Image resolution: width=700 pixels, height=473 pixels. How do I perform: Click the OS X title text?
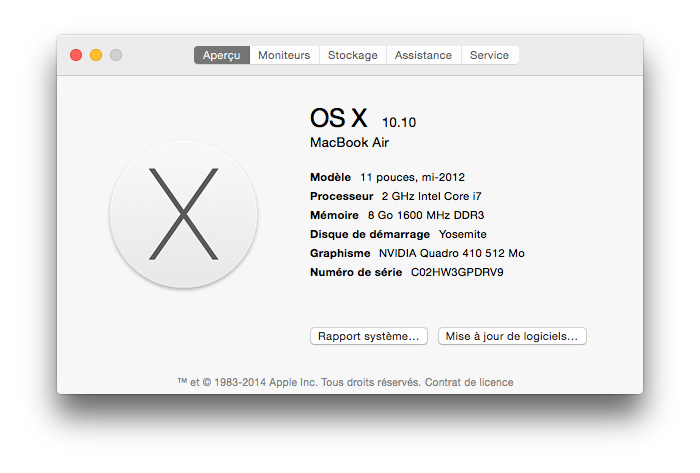coord(339,118)
